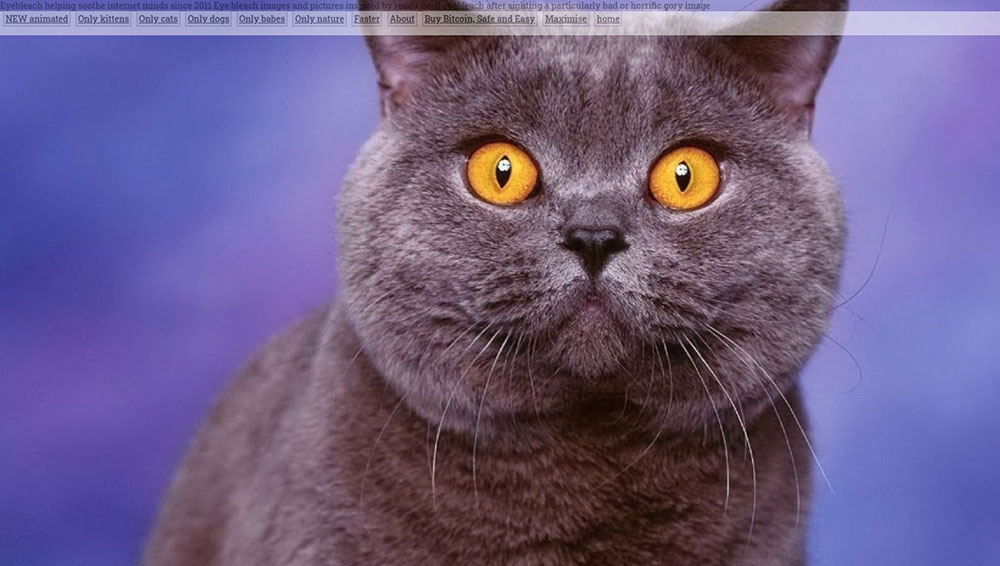Click the Only babes link
The height and width of the screenshot is (566, 1000).
point(262,19)
